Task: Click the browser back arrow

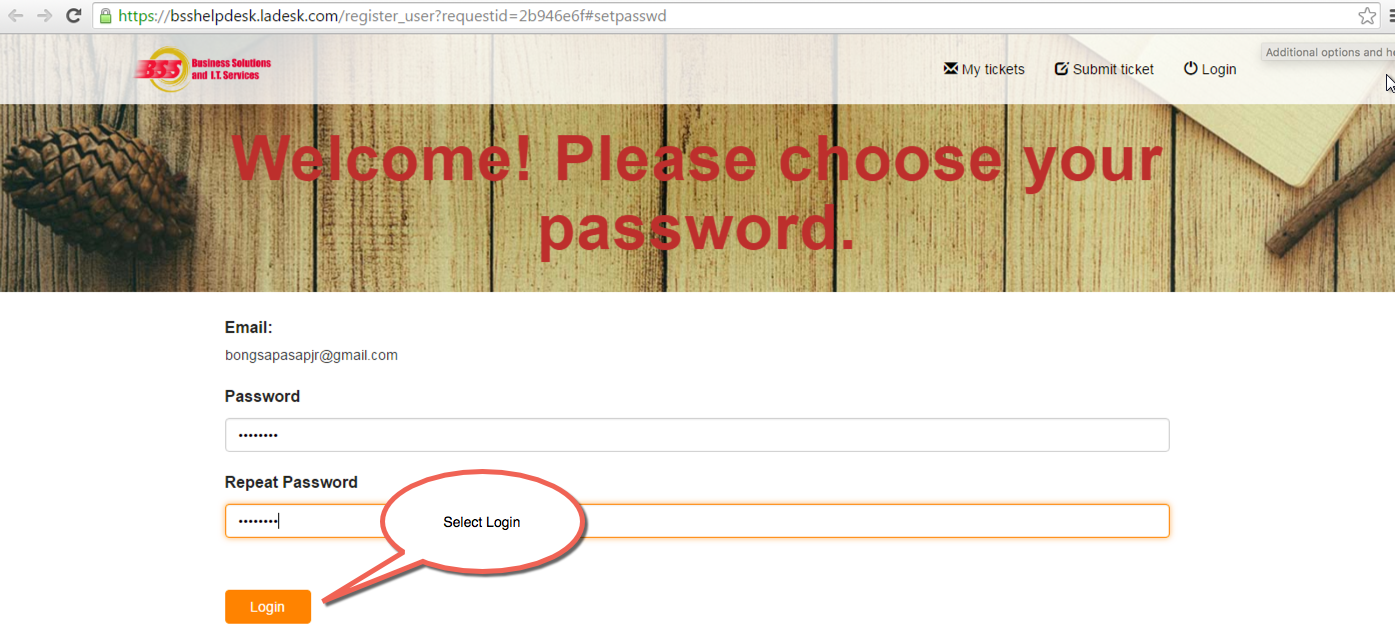Action: (16, 15)
